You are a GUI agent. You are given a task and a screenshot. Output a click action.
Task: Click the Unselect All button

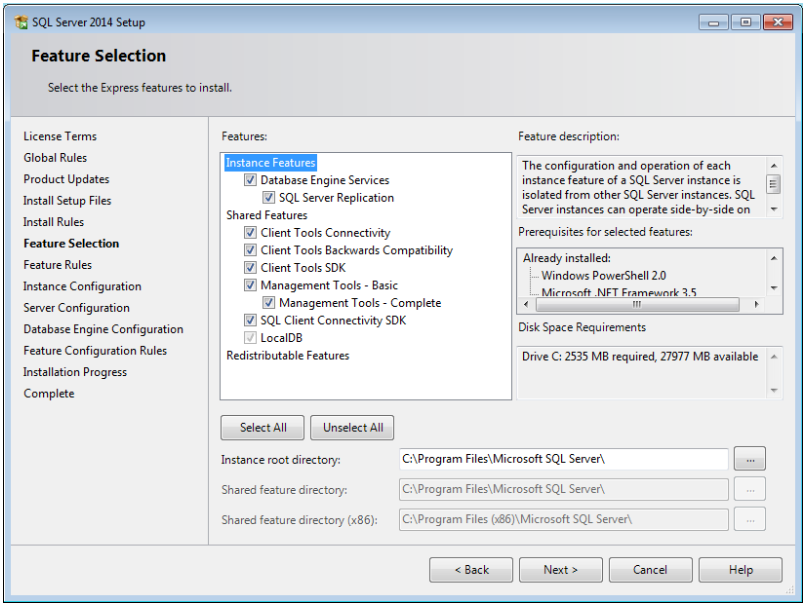[351, 427]
